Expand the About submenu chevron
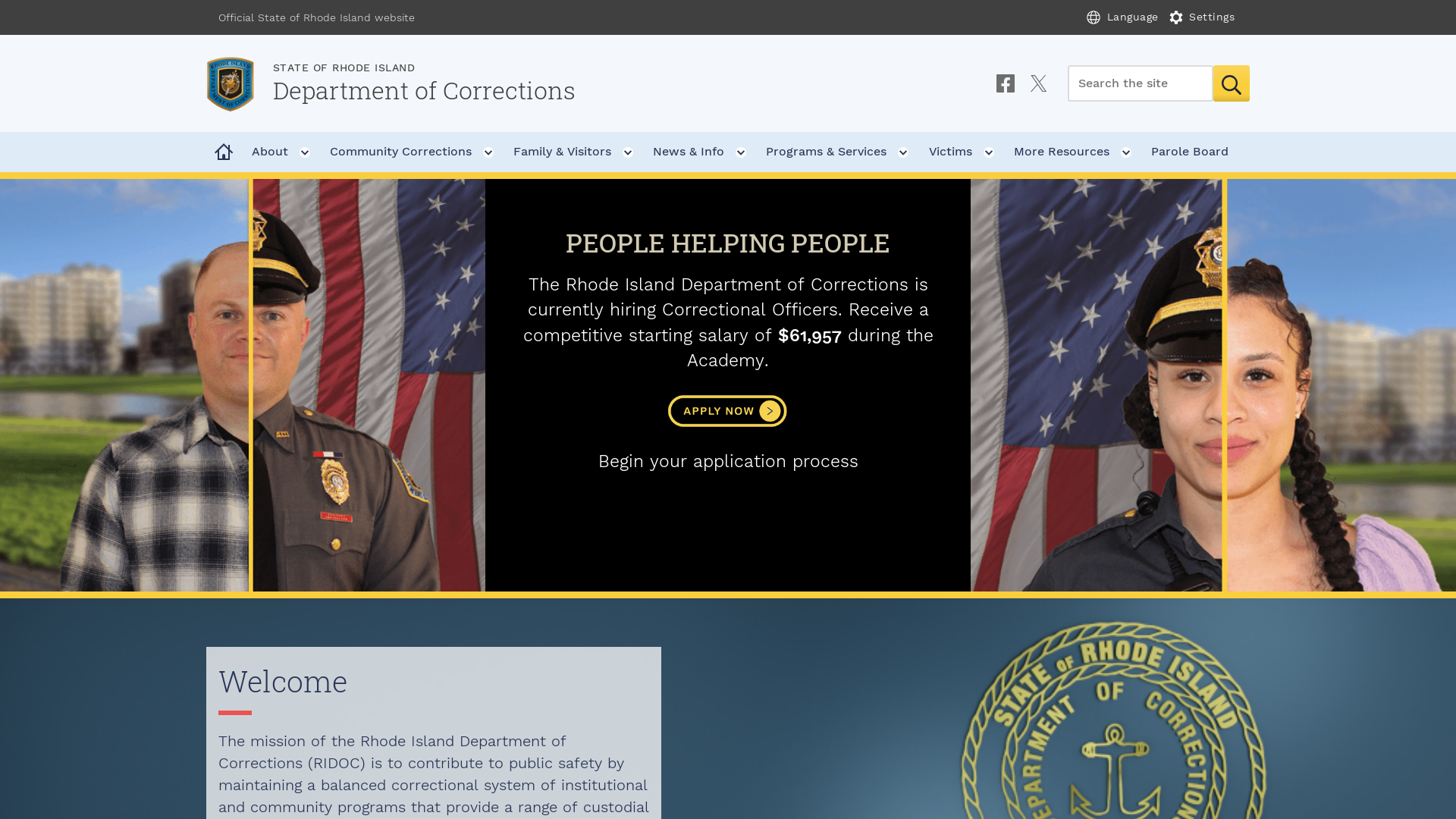The image size is (1456, 819). point(305,152)
